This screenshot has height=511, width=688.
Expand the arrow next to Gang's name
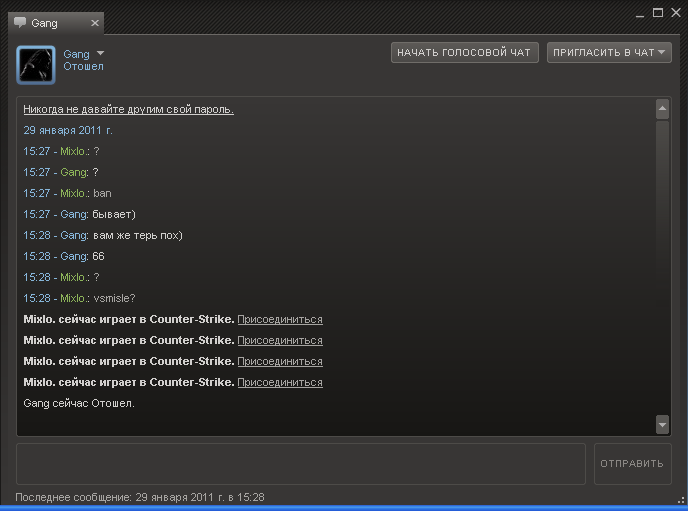tap(100, 54)
